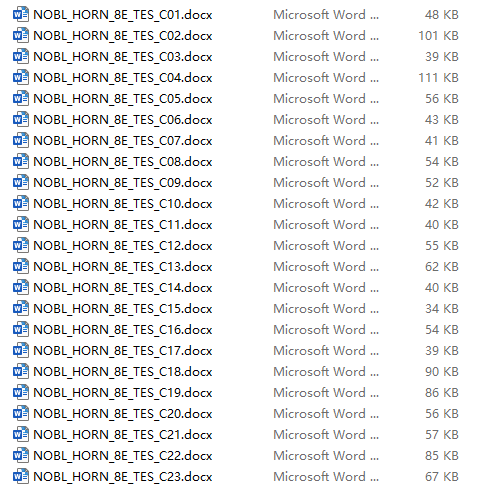
Task: Select the 101 KB size entry
Action: coord(438,36)
